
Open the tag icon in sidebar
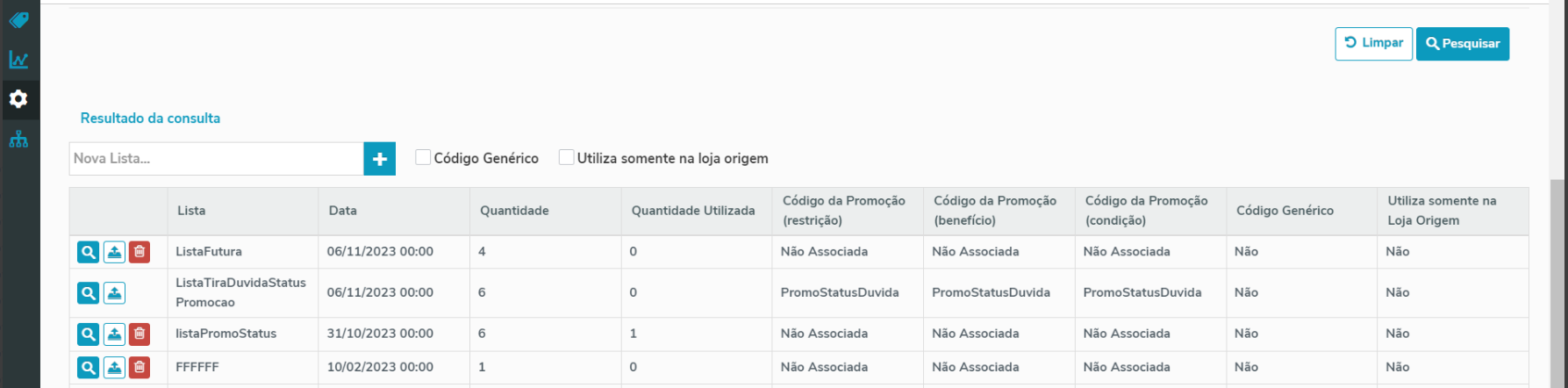coord(18,19)
